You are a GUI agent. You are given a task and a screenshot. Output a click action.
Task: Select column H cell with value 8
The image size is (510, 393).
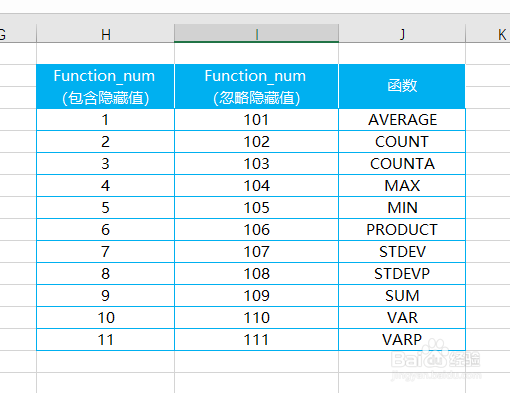click(105, 274)
